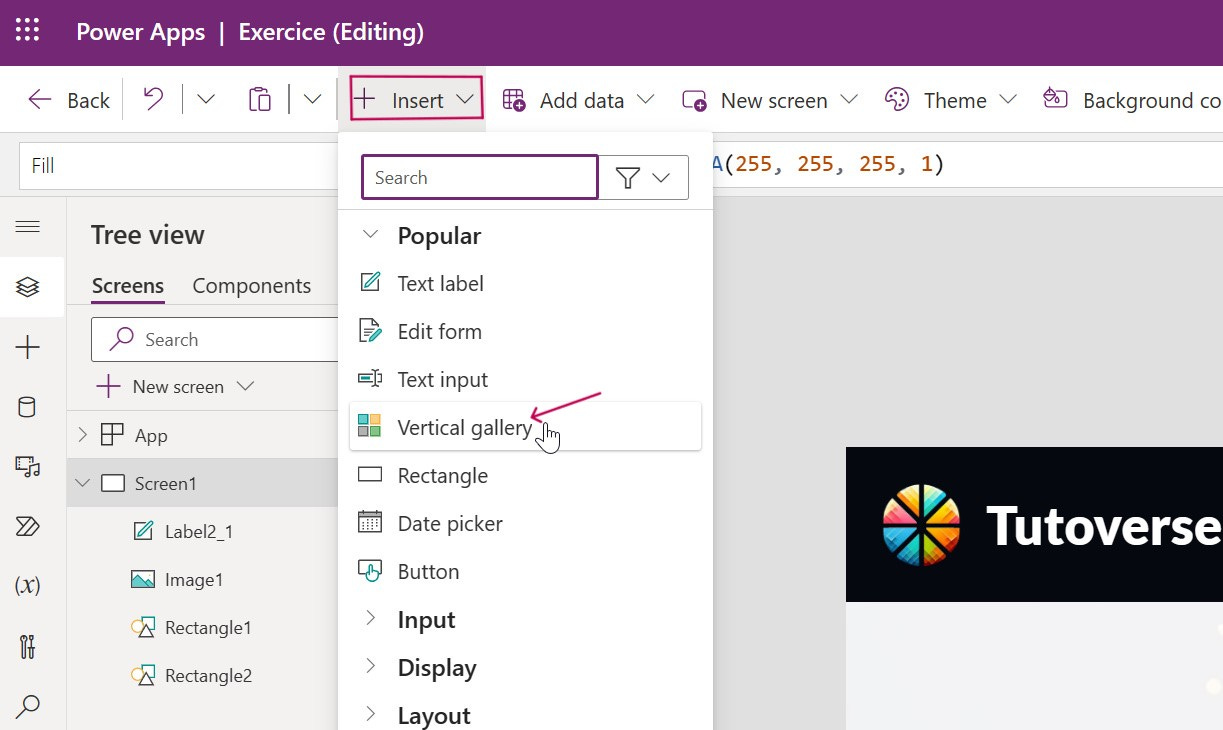
Task: Open the Insert menu
Action: tap(416, 99)
